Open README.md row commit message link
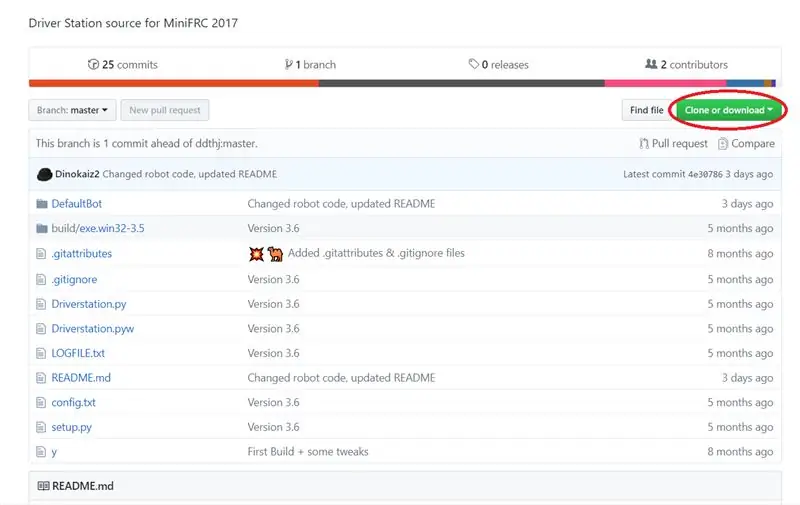 pyautogui.click(x=341, y=378)
